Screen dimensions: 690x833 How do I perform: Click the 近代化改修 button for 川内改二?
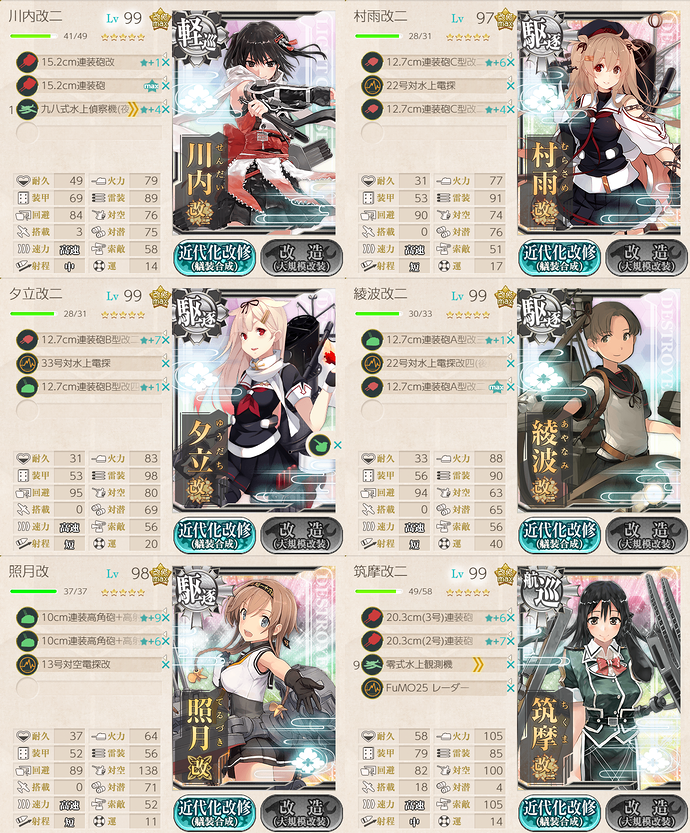[214, 258]
